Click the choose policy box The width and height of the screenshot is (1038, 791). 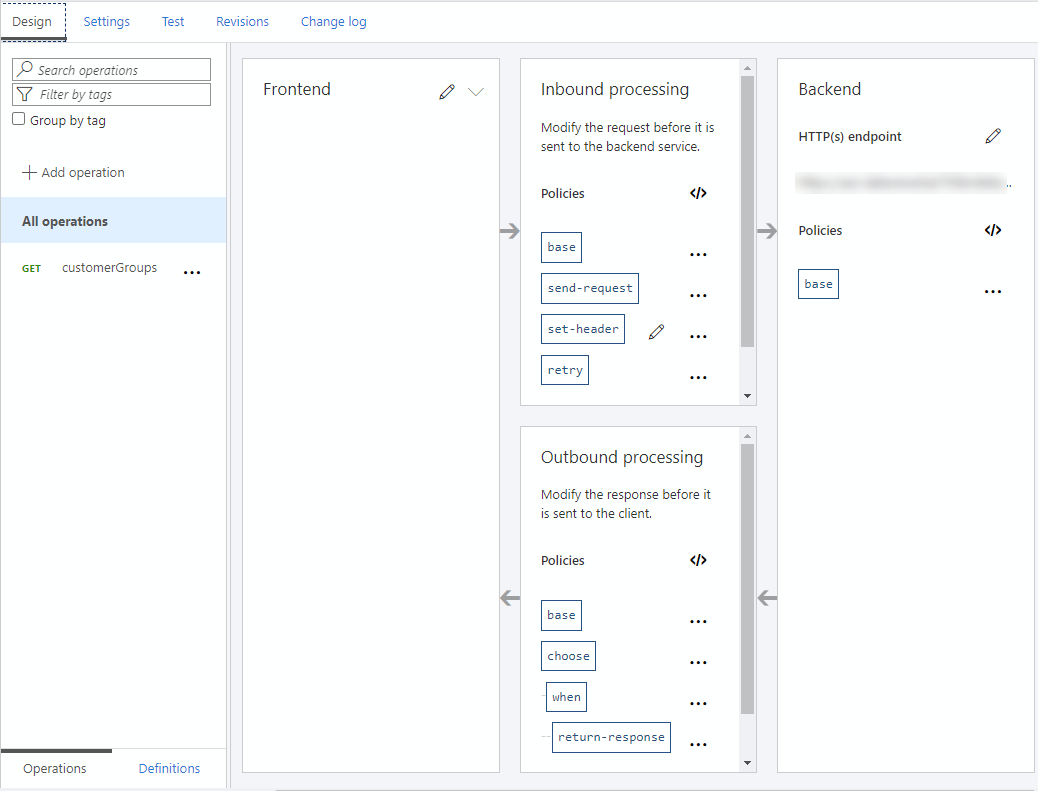pyautogui.click(x=568, y=656)
